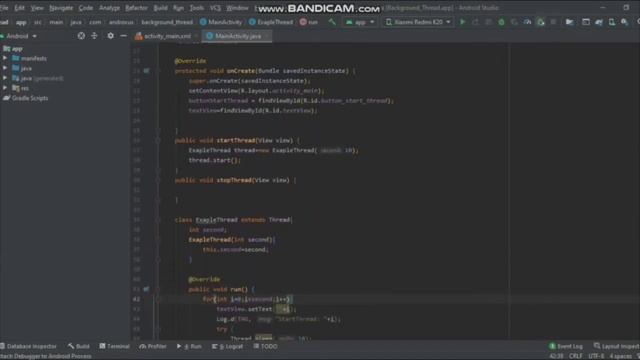Open the Terminal tool window

[115, 346]
